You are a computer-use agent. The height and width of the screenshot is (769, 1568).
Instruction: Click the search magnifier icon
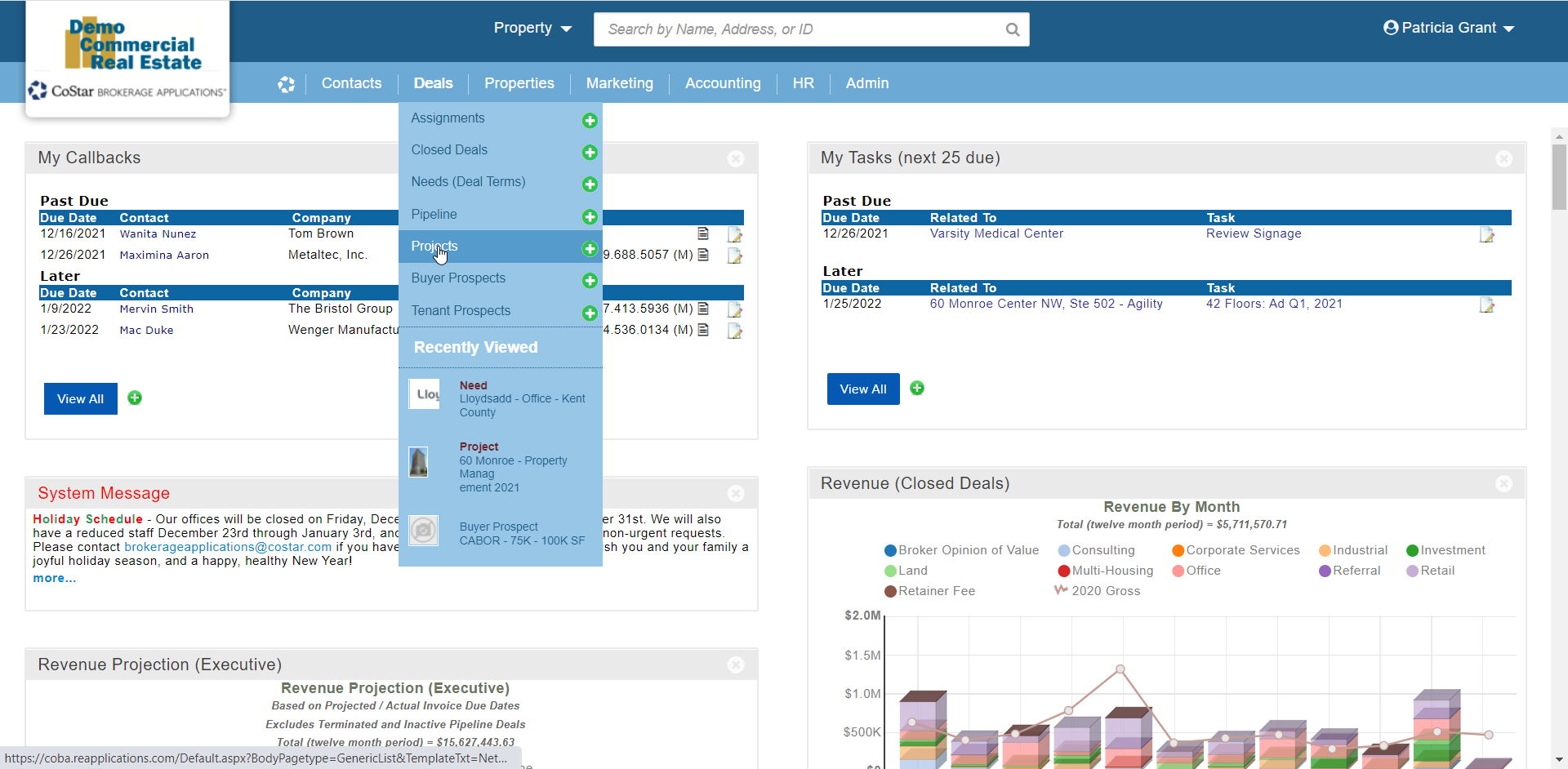pyautogui.click(x=1012, y=29)
